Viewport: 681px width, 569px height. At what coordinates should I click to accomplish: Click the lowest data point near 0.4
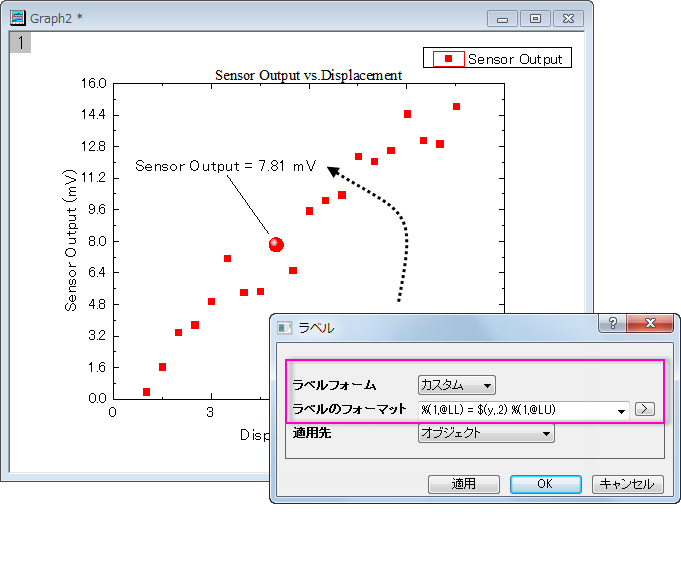tap(146, 392)
